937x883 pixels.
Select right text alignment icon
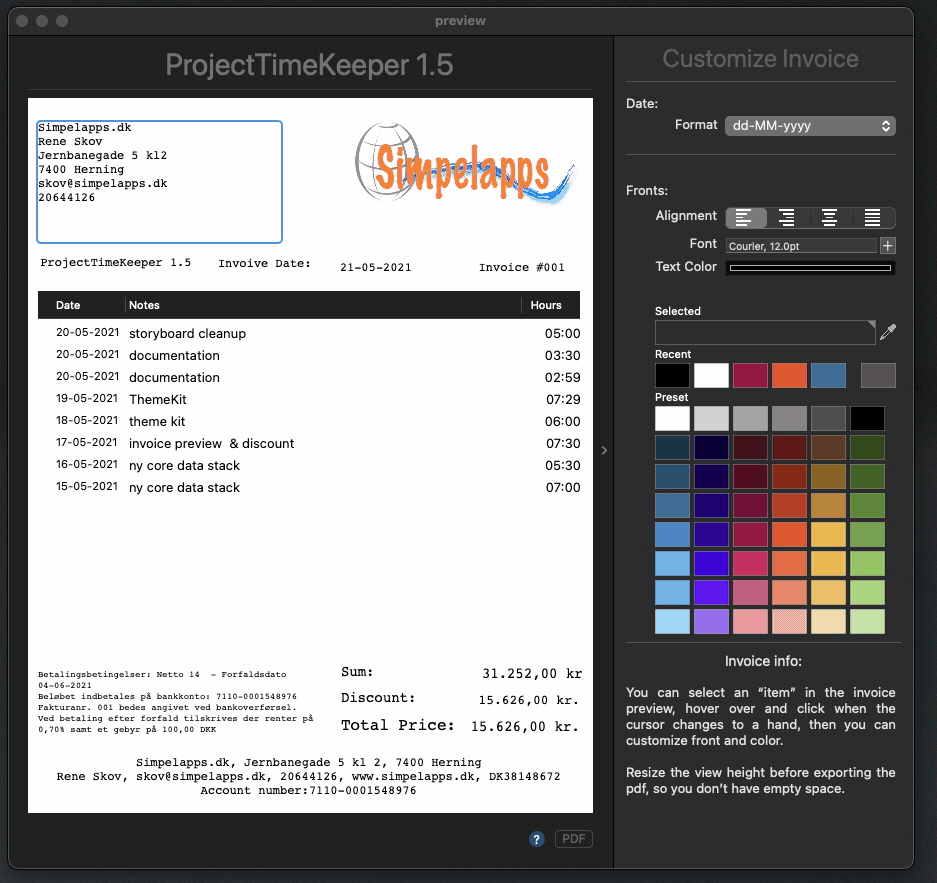point(788,217)
